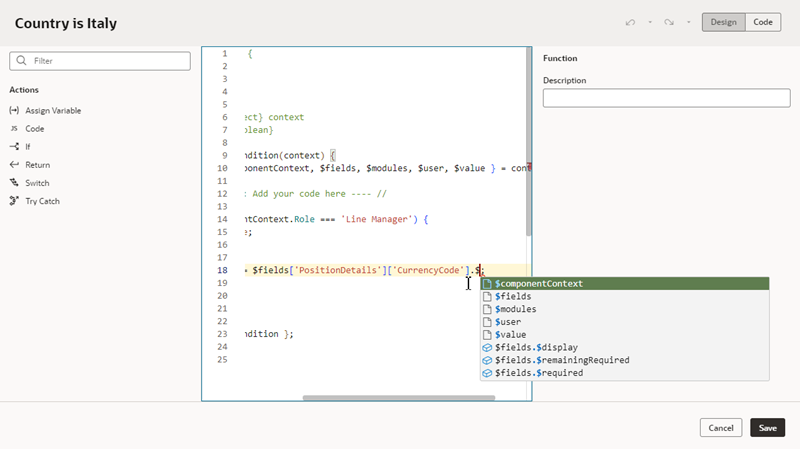
Task: Switch to Design view
Action: tap(723, 22)
